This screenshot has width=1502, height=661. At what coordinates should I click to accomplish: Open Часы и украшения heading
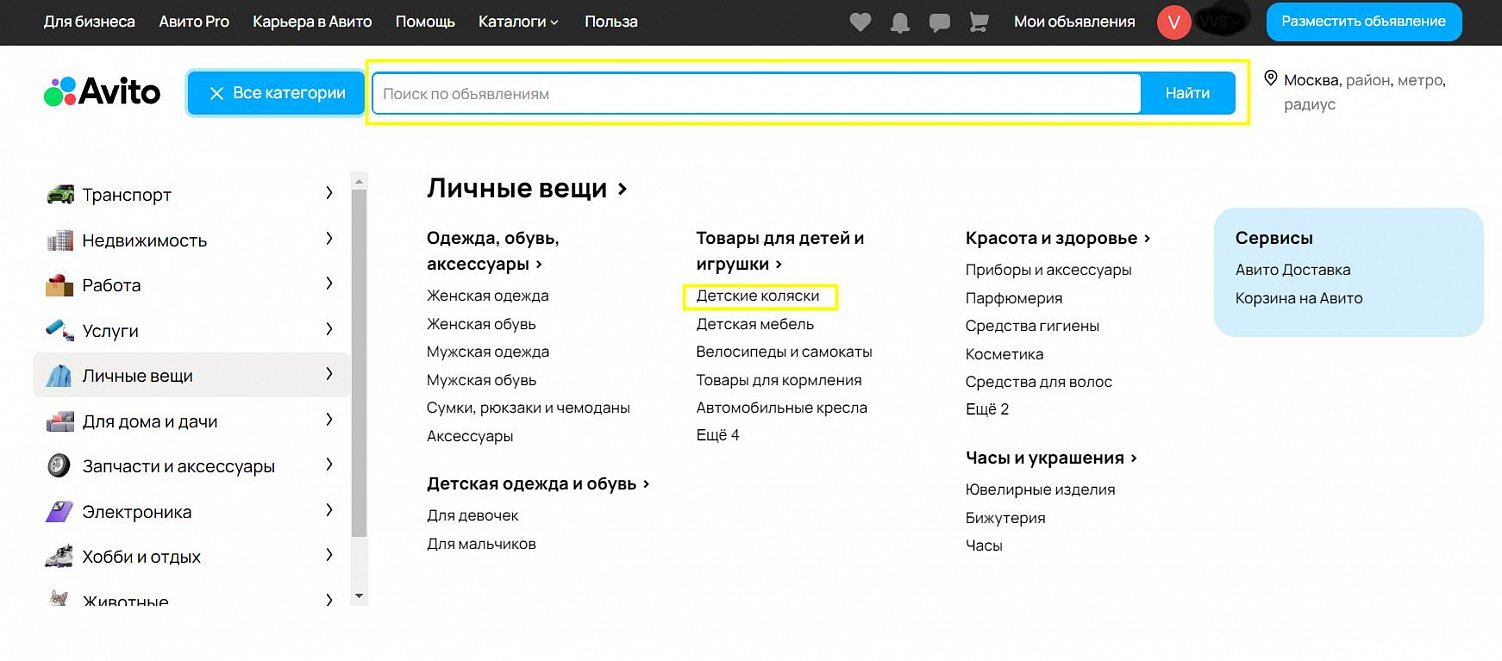[1052, 458]
